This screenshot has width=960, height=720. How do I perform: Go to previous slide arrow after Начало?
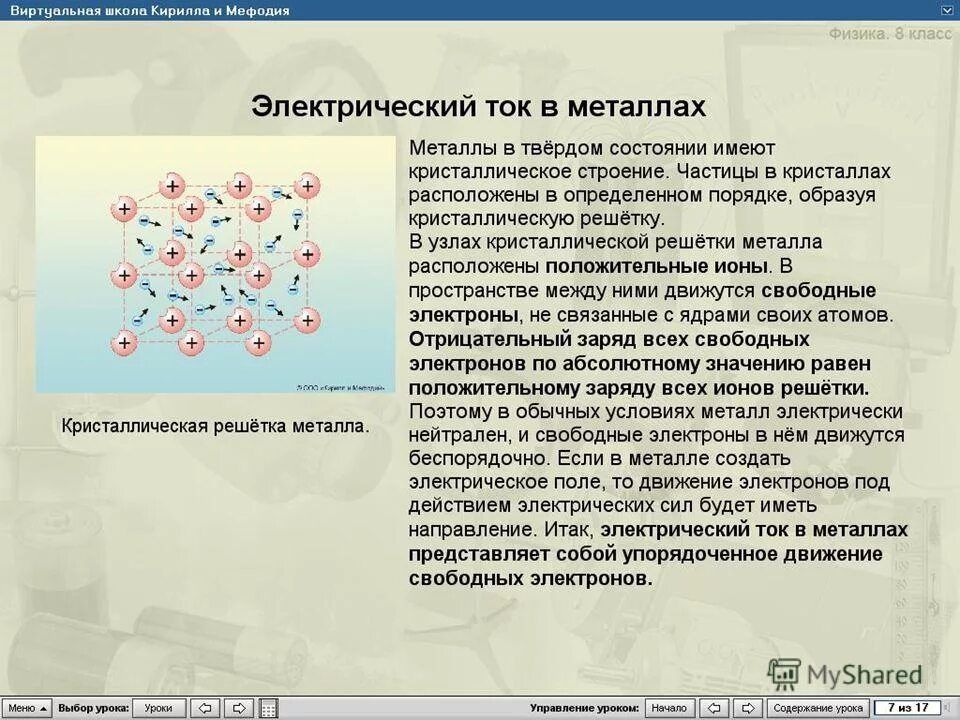tap(714, 708)
